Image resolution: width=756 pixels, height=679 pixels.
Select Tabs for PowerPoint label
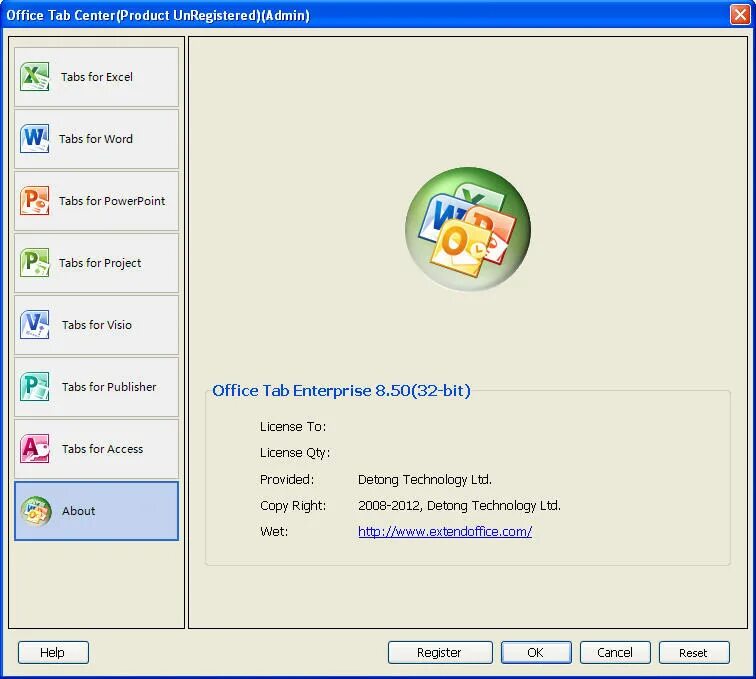tap(112, 201)
